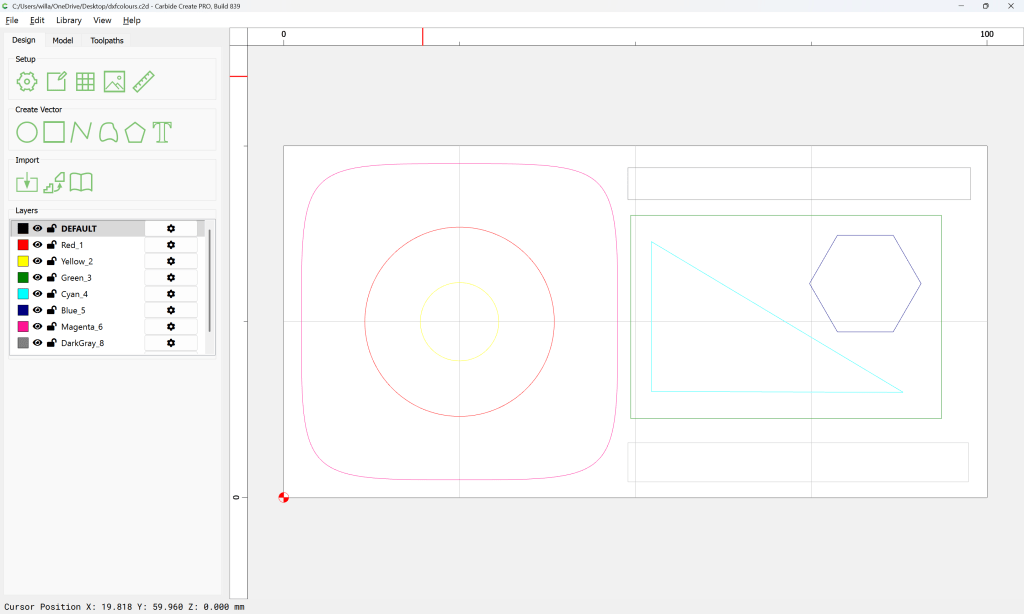This screenshot has height=614, width=1024.
Task: Click the Yellow_2 layer color swatch
Action: pyautogui.click(x=22, y=261)
